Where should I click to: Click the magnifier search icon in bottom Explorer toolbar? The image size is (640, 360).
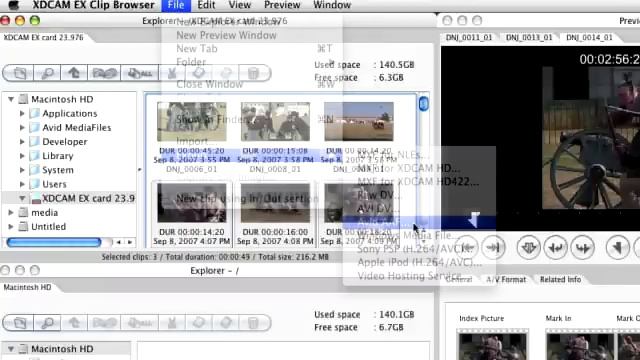pyautogui.click(x=47, y=323)
